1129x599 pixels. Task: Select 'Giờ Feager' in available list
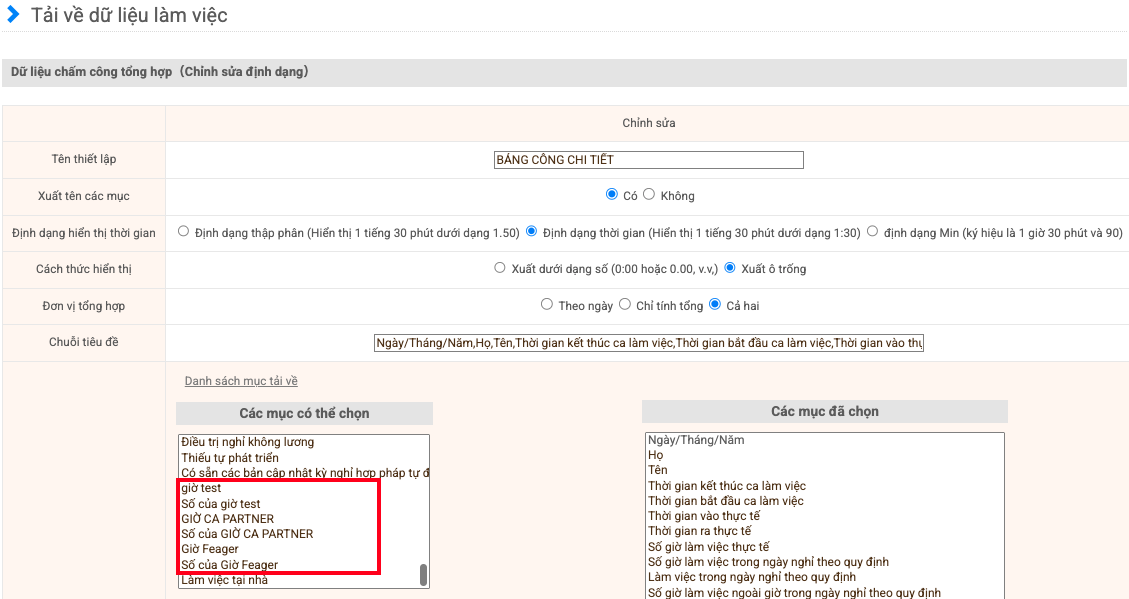pos(210,549)
